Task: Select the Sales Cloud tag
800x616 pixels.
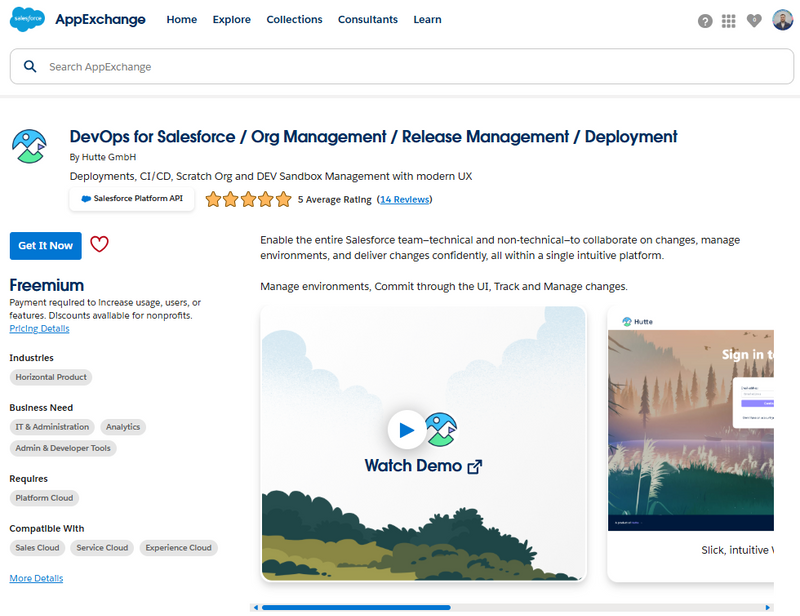Action: point(37,548)
